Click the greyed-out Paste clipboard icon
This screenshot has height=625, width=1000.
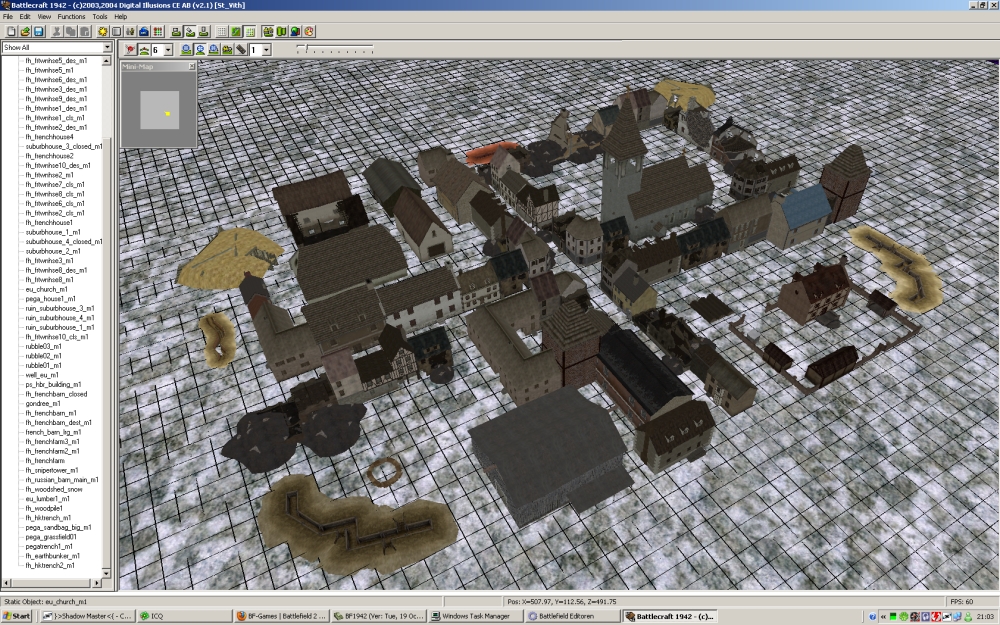click(x=84, y=31)
